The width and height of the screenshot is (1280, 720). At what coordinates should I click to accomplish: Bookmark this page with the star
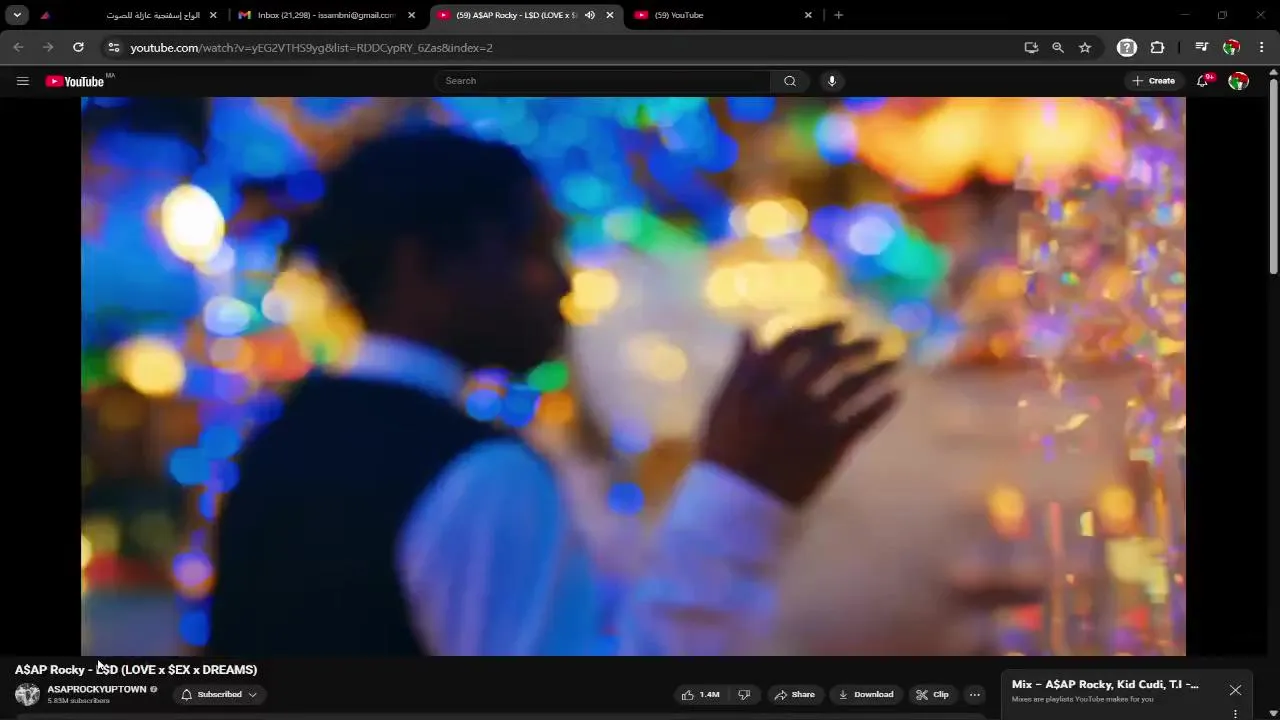[x=1085, y=47]
